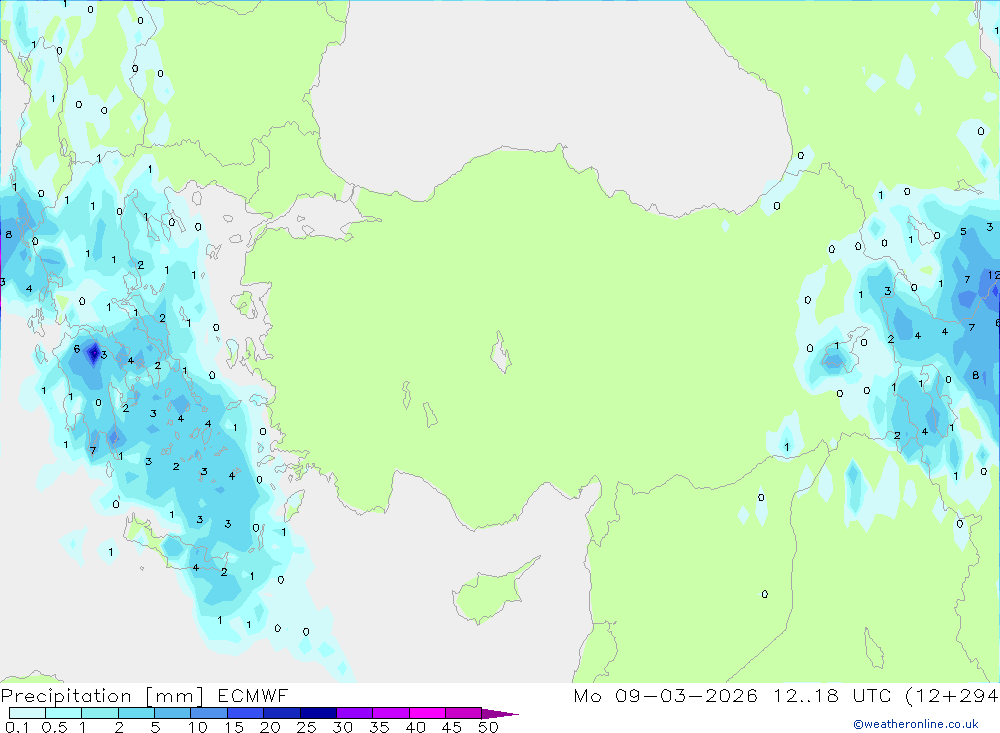
Task: Click the above-50 arrow tip of legend
Action: click(x=500, y=714)
